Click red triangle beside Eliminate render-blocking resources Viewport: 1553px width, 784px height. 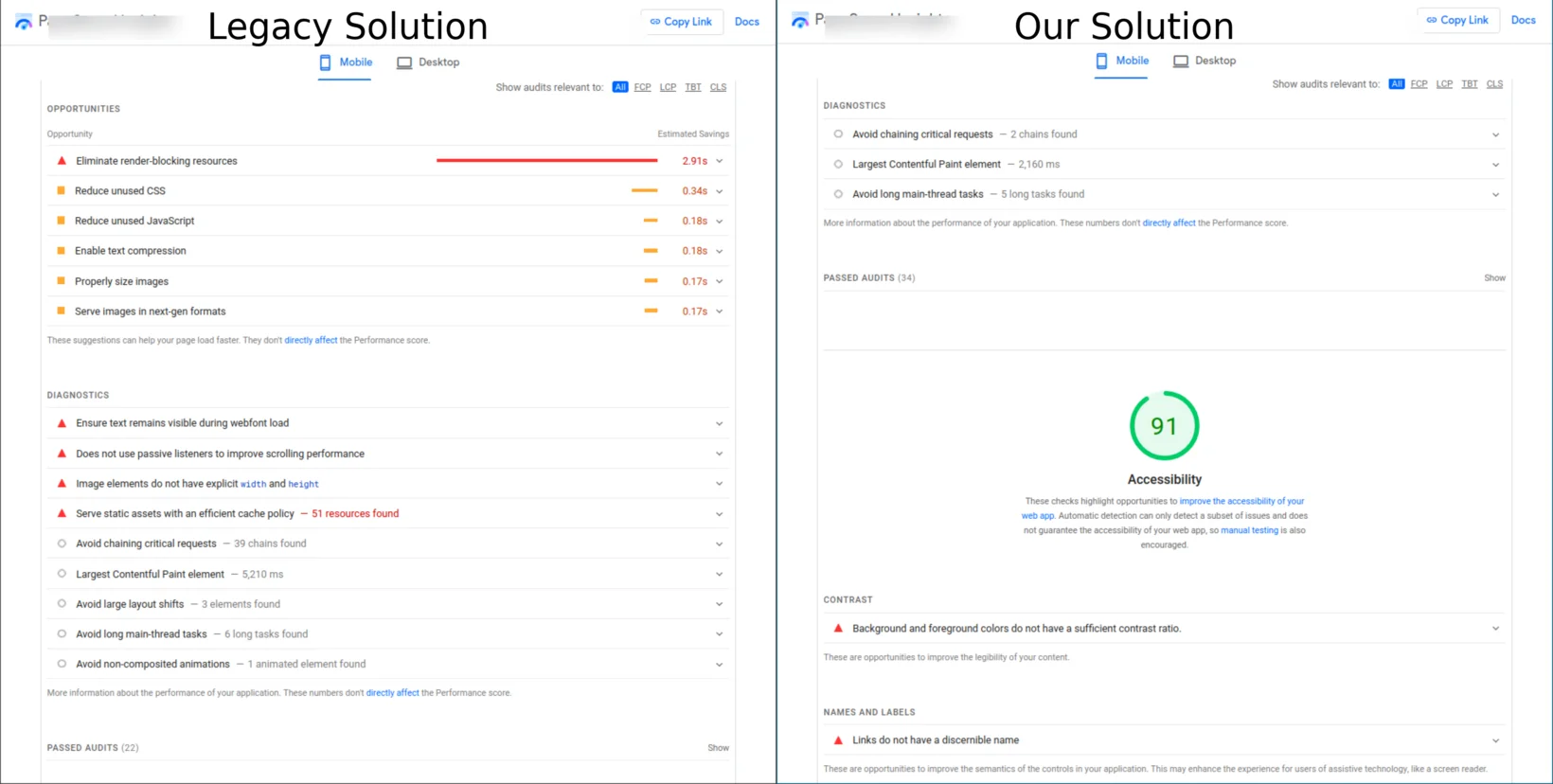(62, 161)
